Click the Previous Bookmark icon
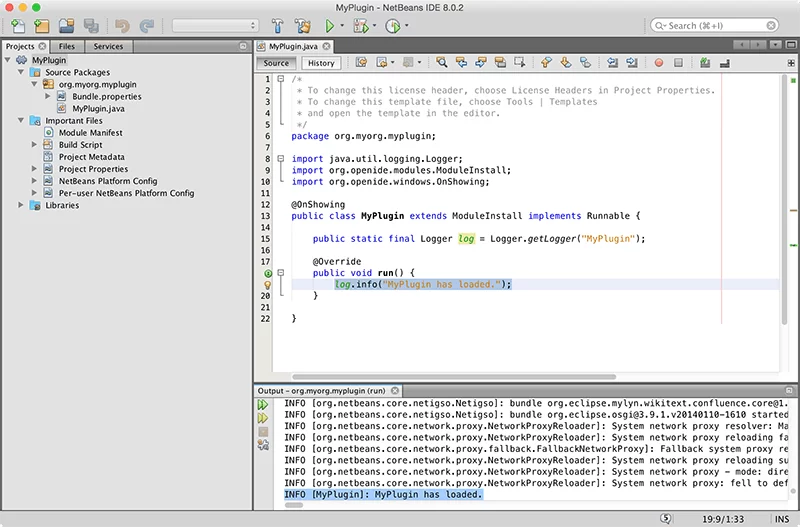The image size is (800, 527). [546, 63]
